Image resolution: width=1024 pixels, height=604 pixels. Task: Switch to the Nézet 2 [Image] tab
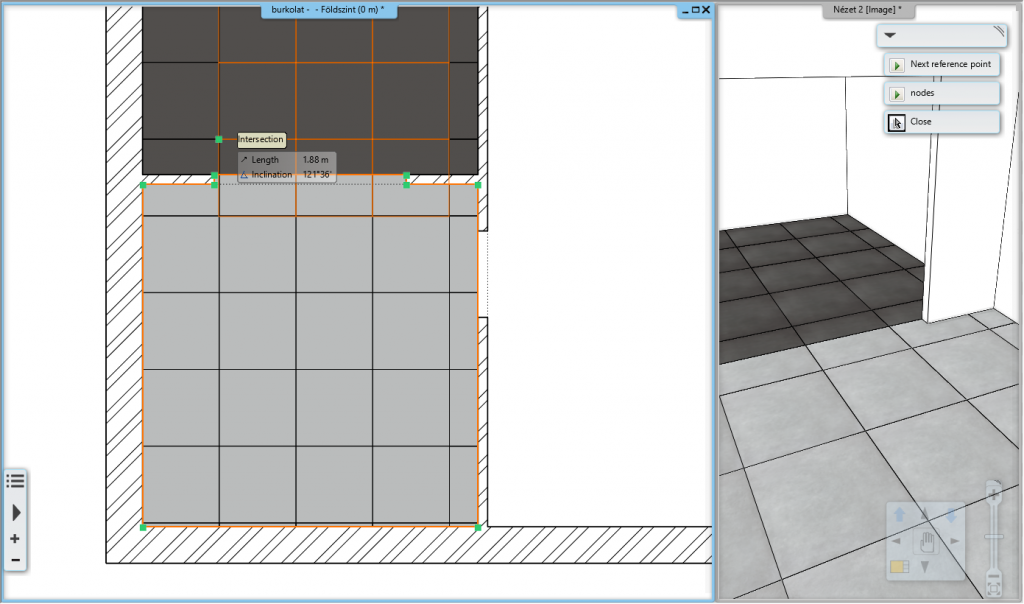click(868, 10)
